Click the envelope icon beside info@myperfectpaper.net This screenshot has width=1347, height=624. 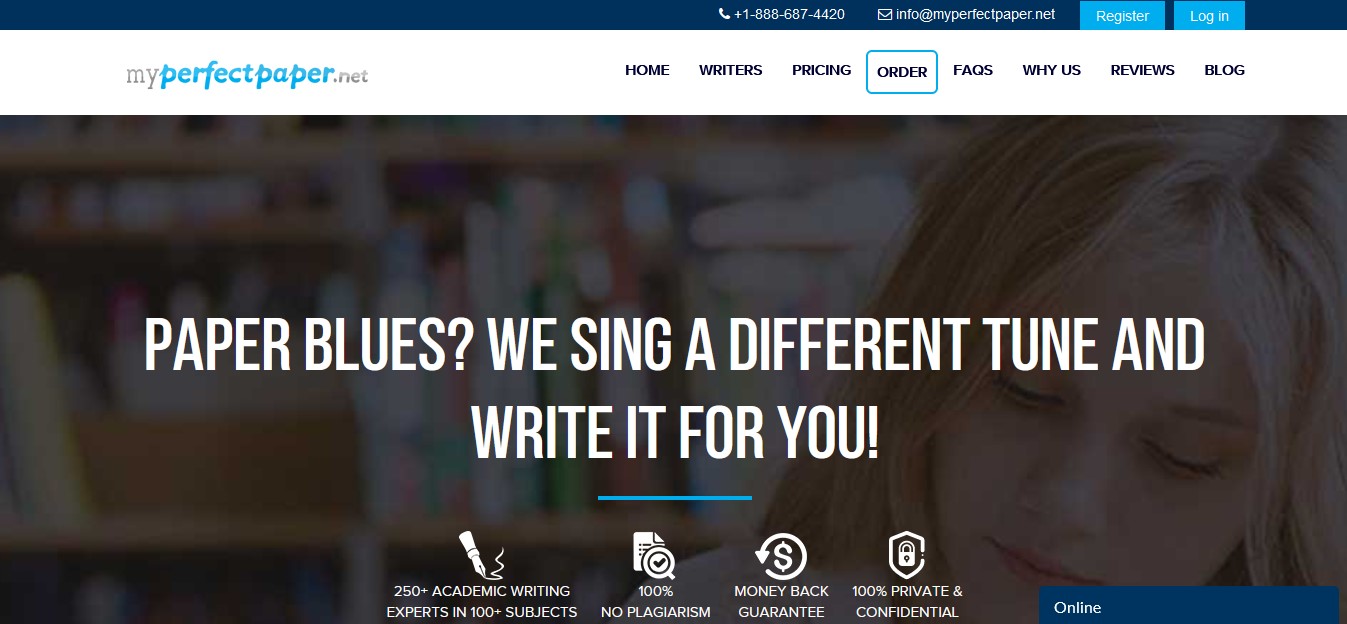pos(885,14)
